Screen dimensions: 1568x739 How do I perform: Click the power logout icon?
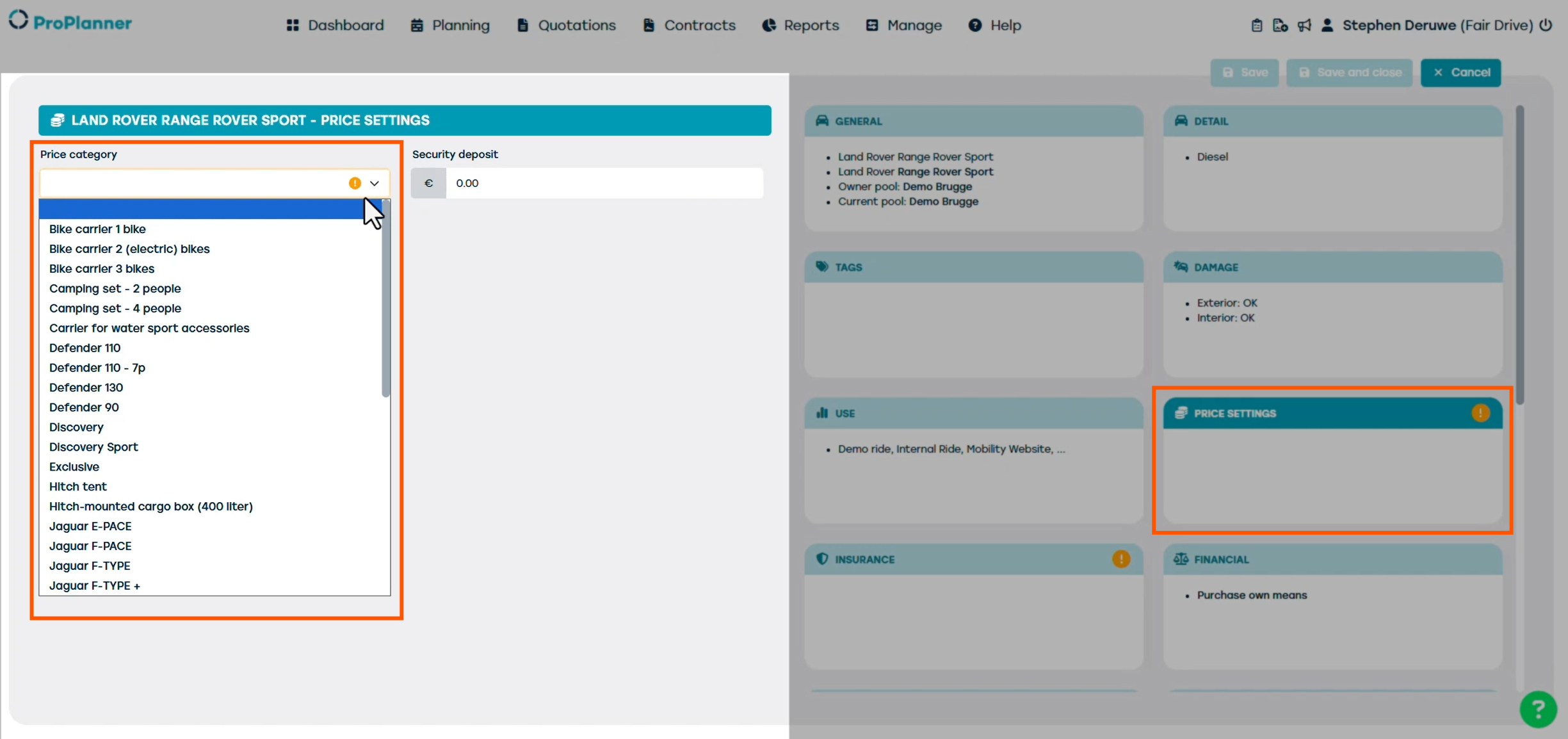(x=1546, y=26)
